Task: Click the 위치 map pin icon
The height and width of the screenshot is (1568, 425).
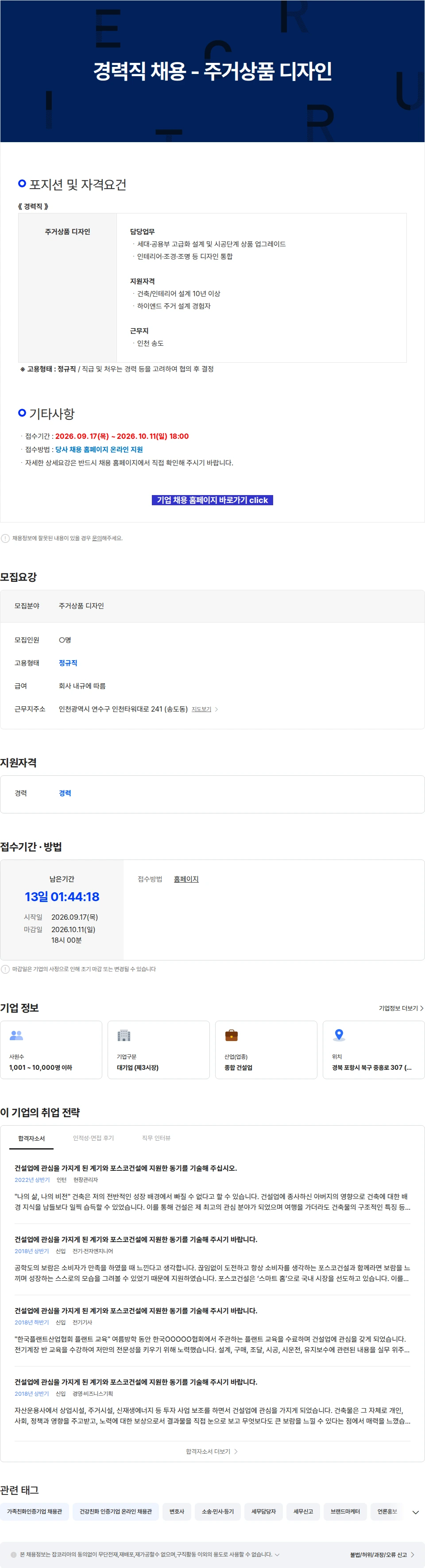Action: (x=339, y=1035)
